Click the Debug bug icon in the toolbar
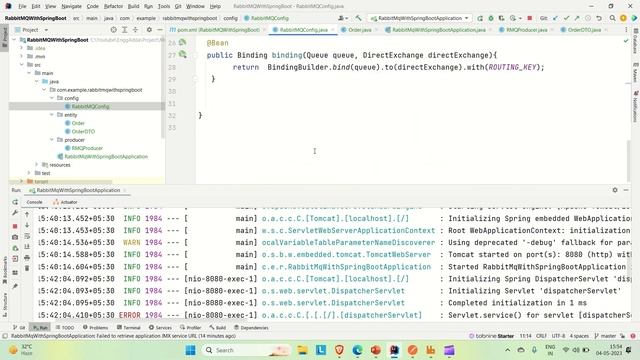The width and height of the screenshot is (640, 360). 491,18
